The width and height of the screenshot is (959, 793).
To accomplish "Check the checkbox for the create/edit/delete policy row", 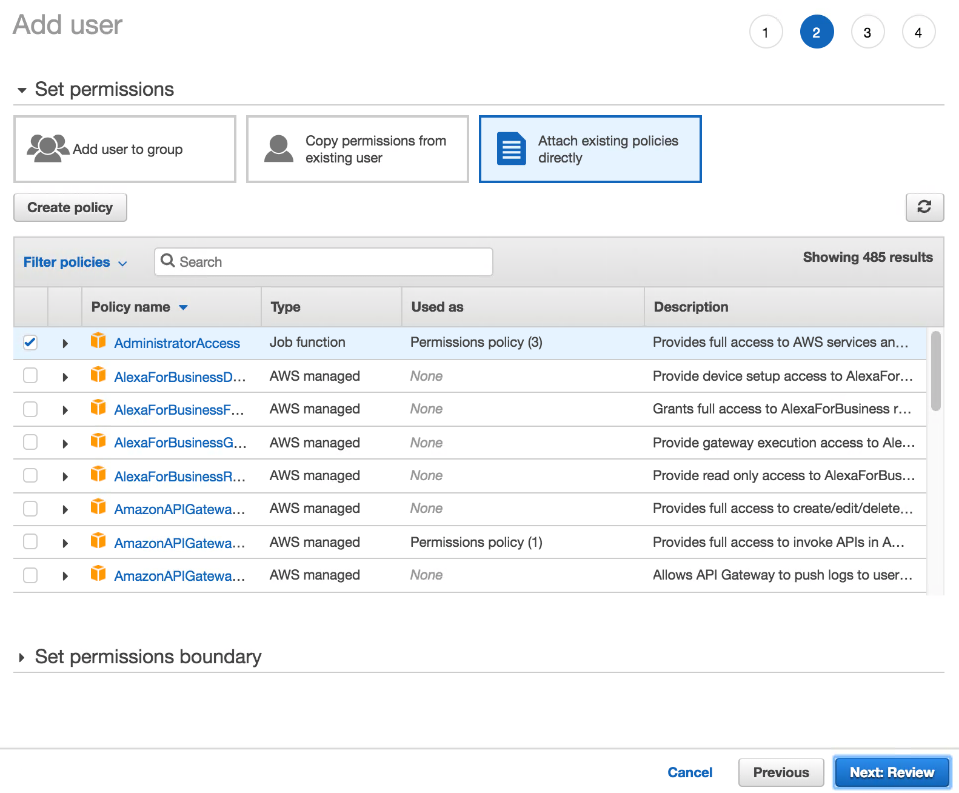I will click(30, 509).
